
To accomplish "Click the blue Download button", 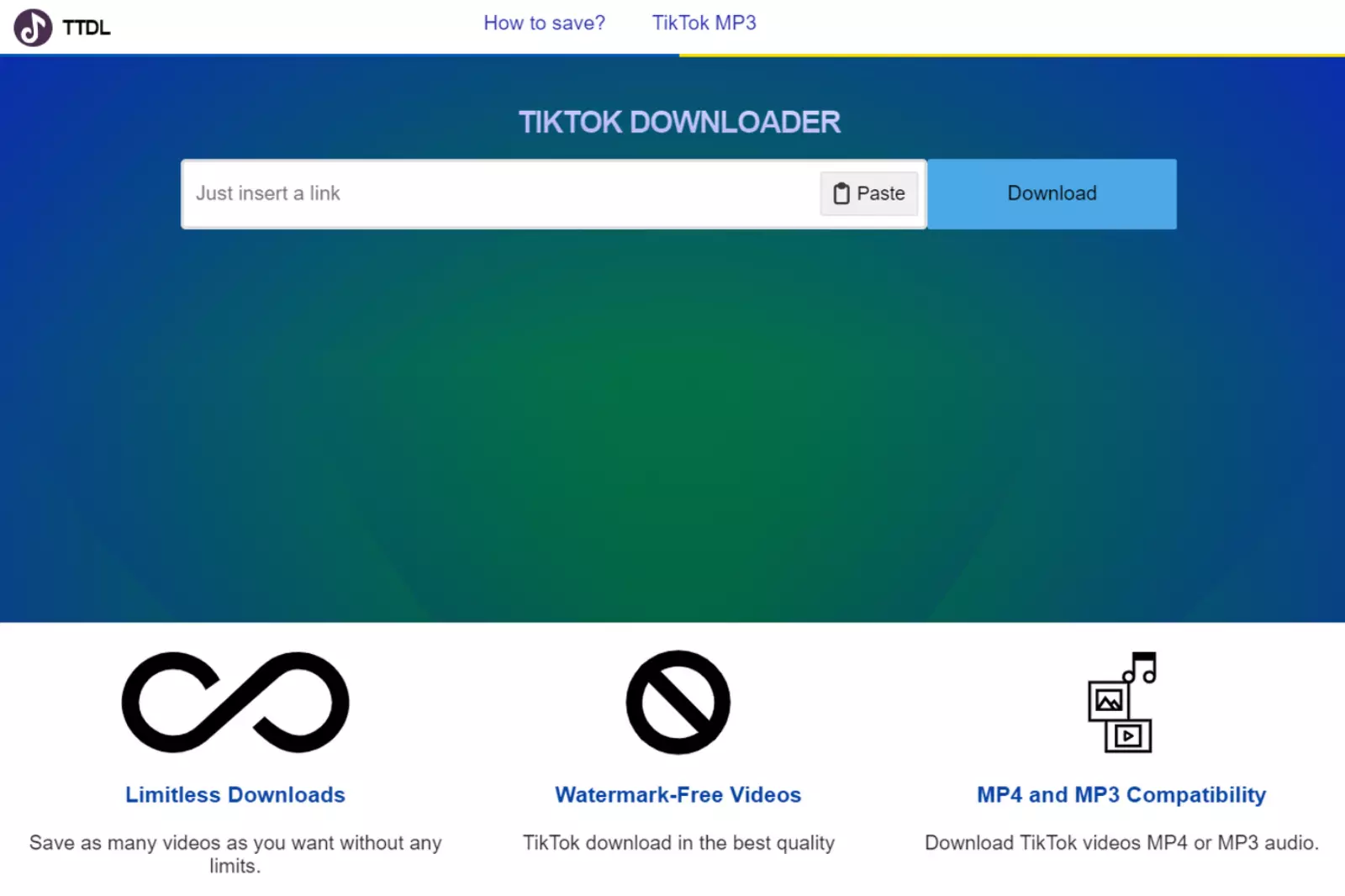I will (1052, 193).
